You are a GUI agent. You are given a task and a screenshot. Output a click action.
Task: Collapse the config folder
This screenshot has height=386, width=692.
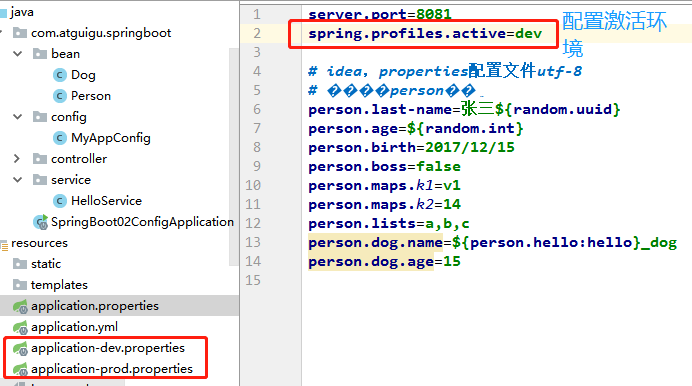[18, 117]
